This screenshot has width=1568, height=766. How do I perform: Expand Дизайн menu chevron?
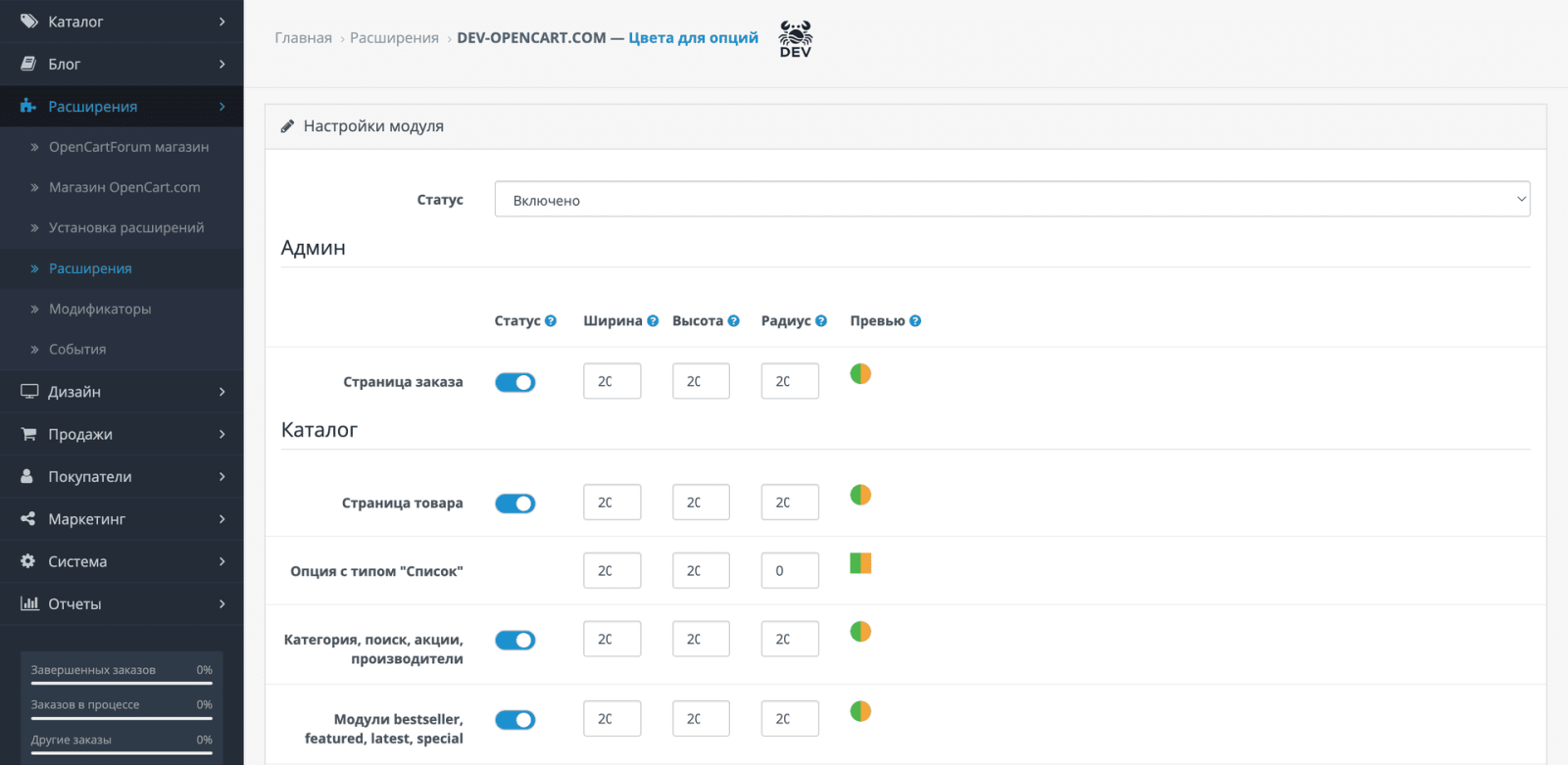tap(222, 392)
